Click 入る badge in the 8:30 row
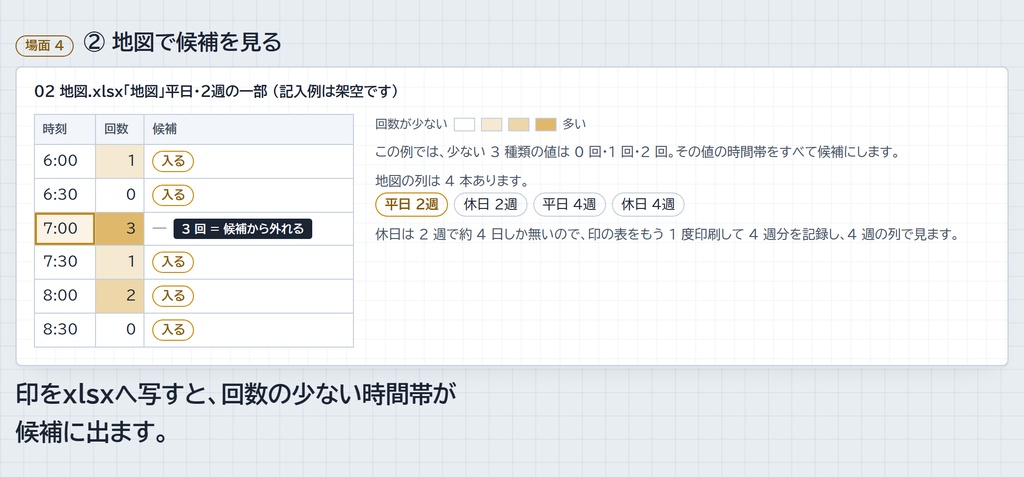 point(173,329)
